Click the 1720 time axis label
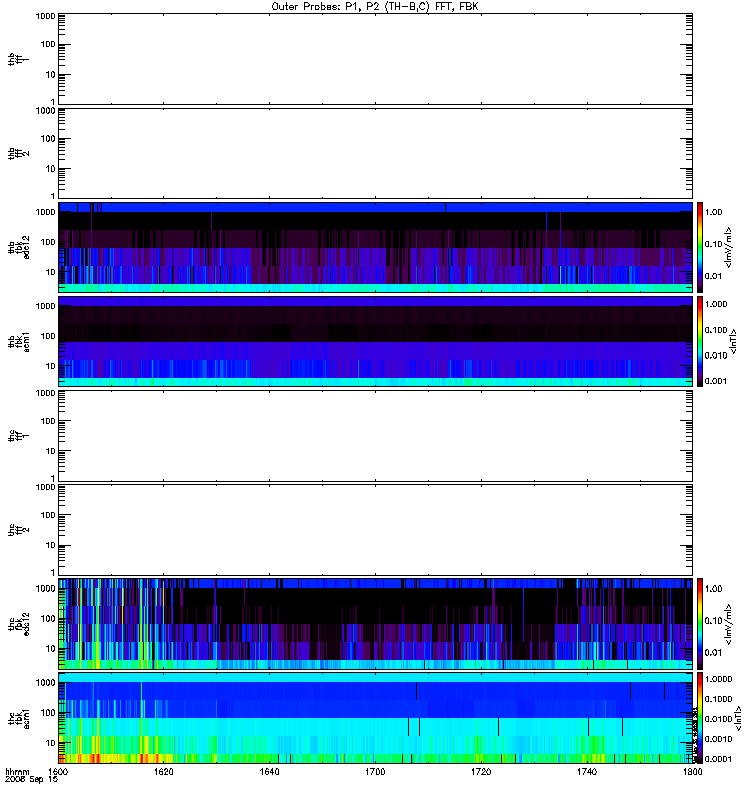This screenshot has width=750, height=800. point(481,771)
